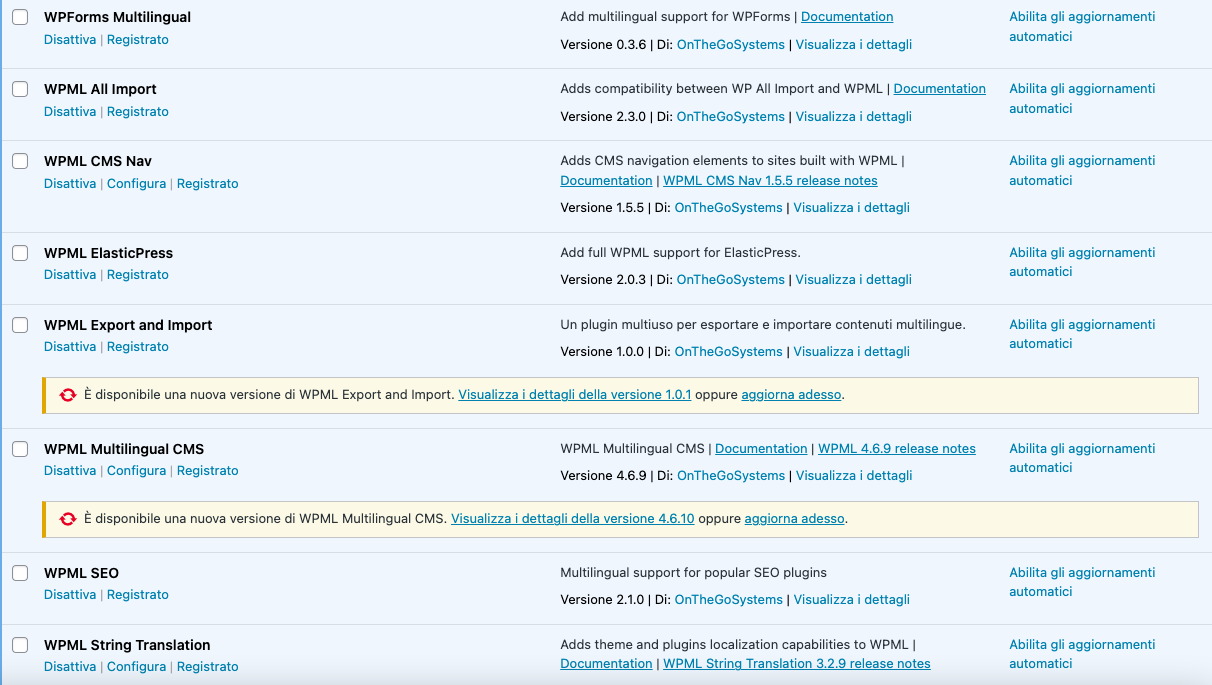The height and width of the screenshot is (685, 1212).
Task: Open WPML String Translation Documentation link
Action: 606,664
